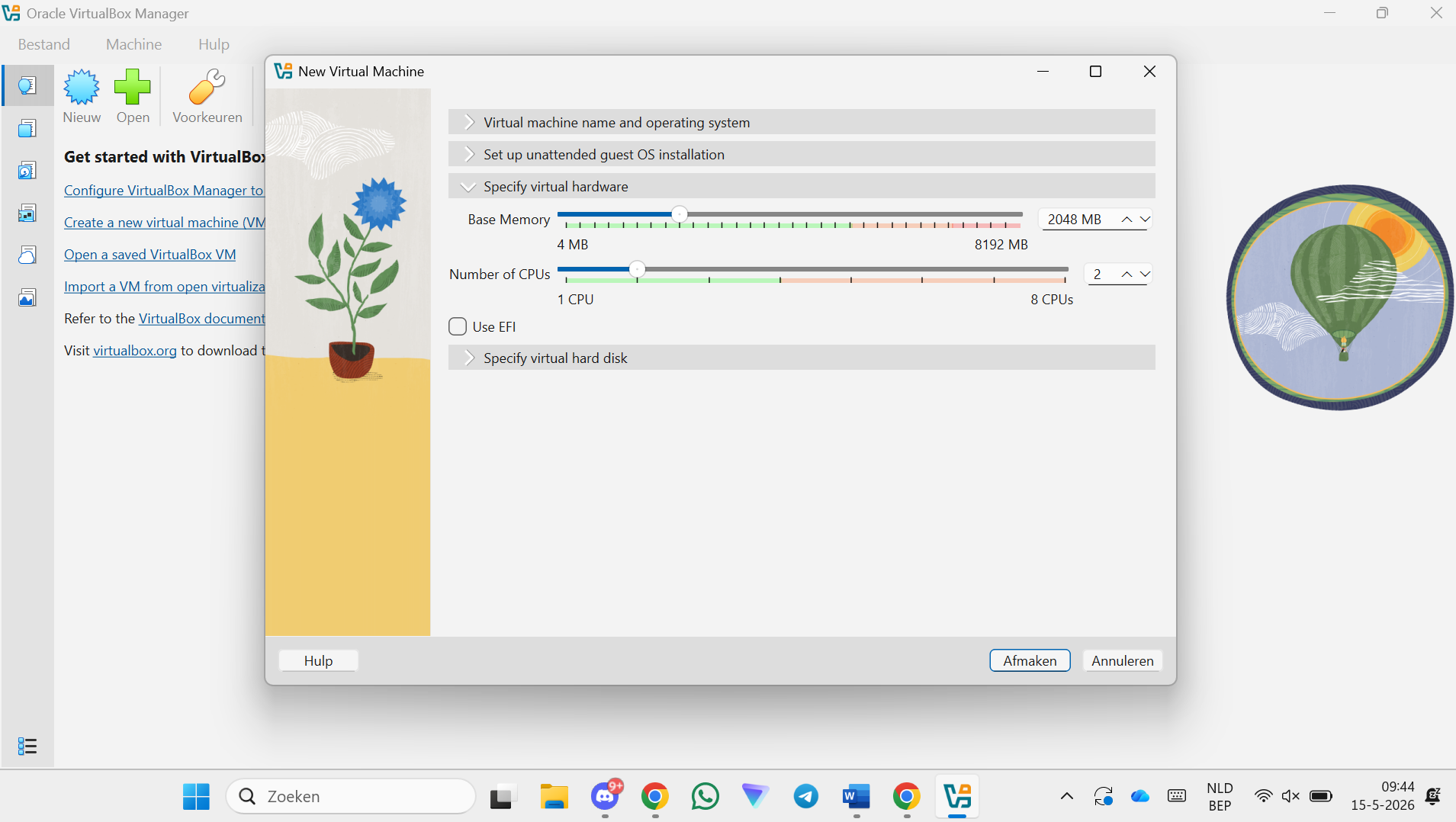Image resolution: width=1456 pixels, height=822 pixels.
Task: Click the Zoeken search box on the taskbar
Action: coord(351,796)
